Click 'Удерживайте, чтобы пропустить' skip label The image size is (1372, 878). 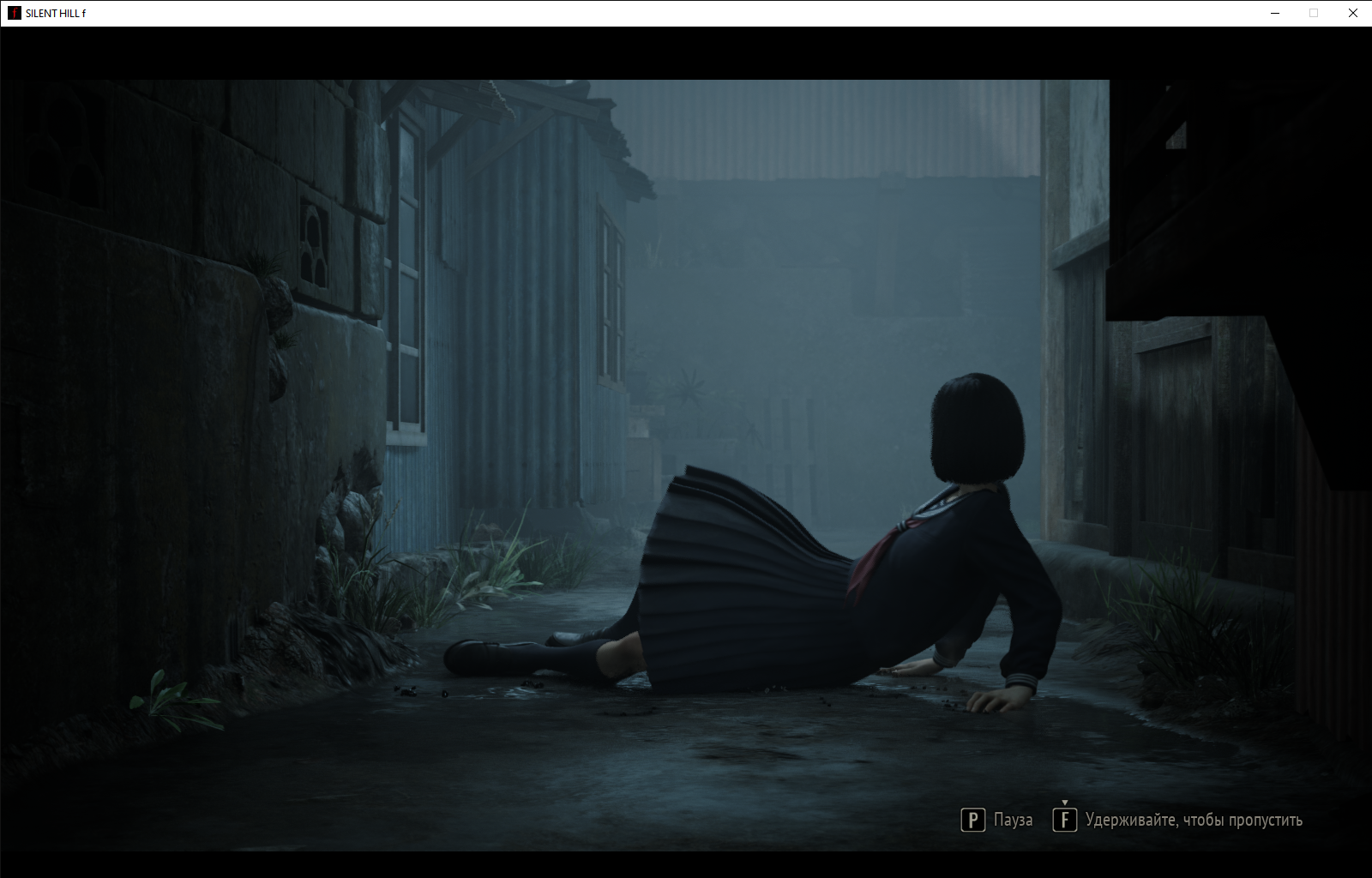1194,821
